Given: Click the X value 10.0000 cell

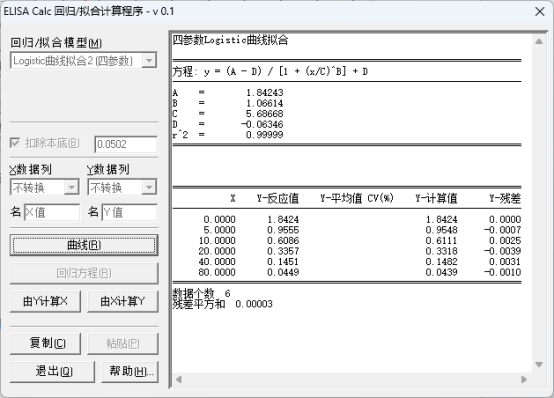Looking at the screenshot, I should pyautogui.click(x=217, y=241).
